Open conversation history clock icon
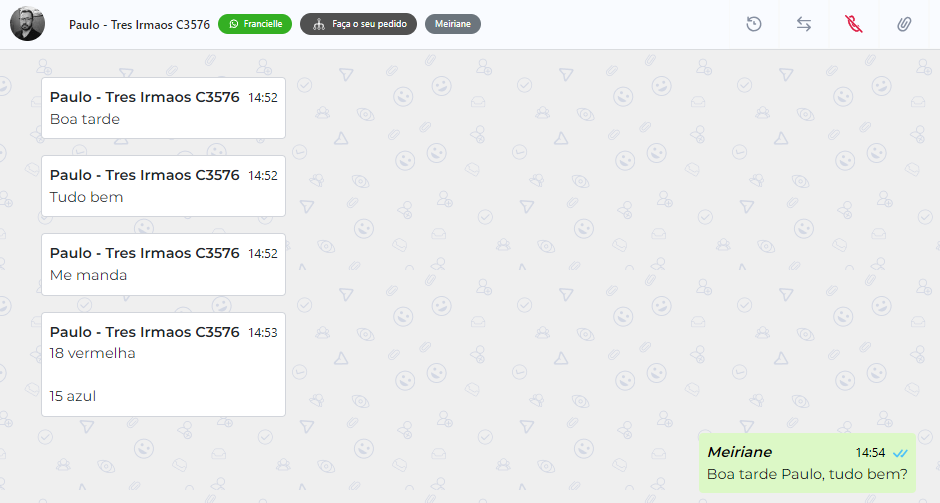The height and width of the screenshot is (503, 940). (x=754, y=24)
